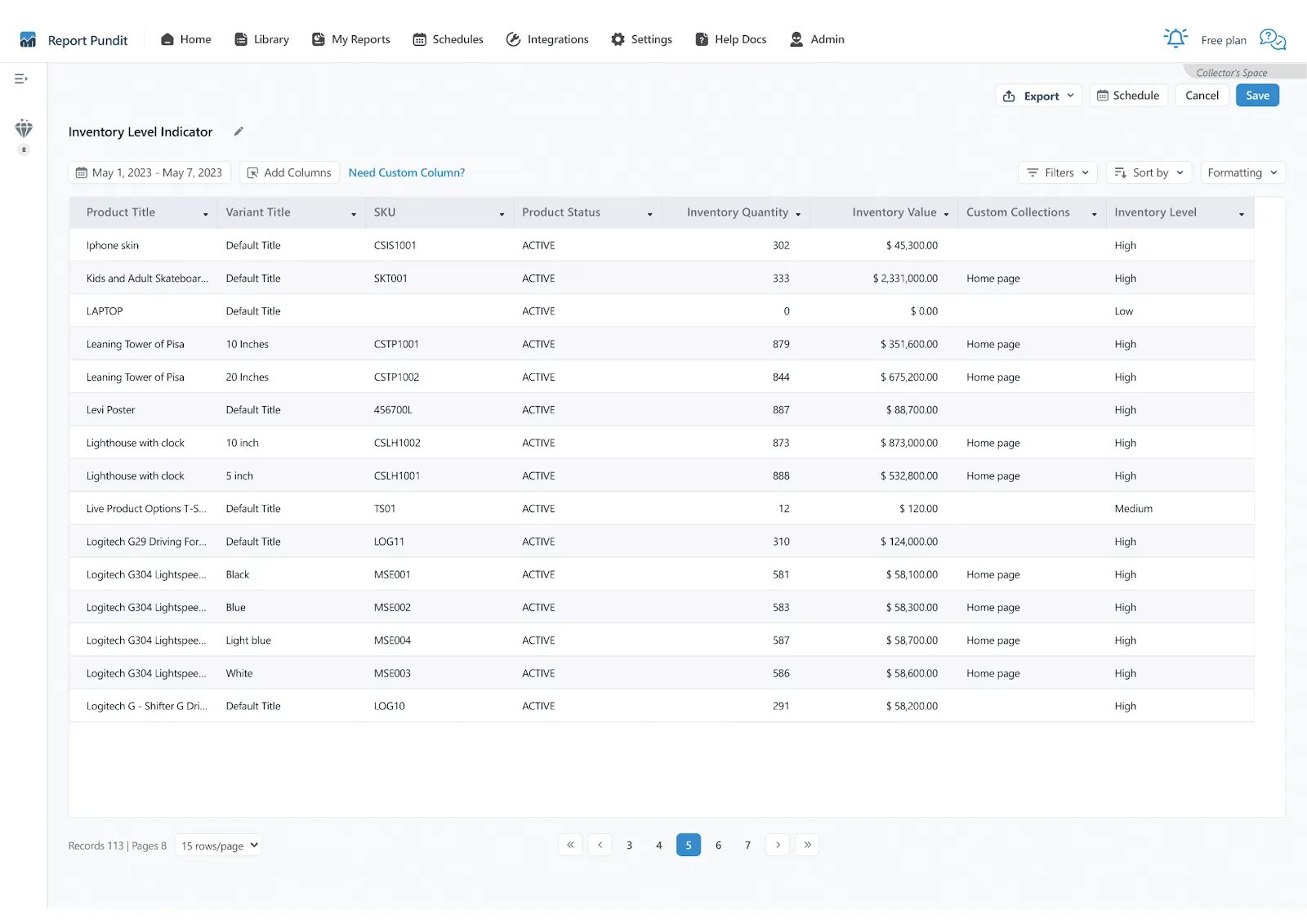
Task: Expand the sidebar menu icon
Action: pos(21,79)
